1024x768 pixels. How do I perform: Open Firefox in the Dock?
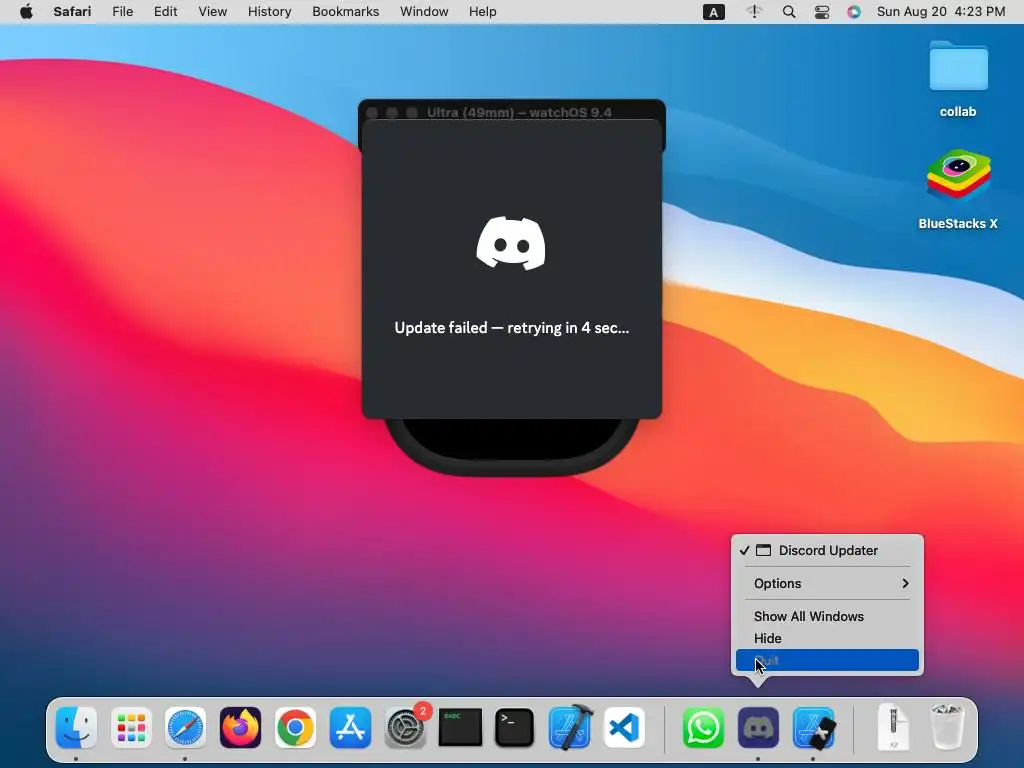[x=240, y=728]
